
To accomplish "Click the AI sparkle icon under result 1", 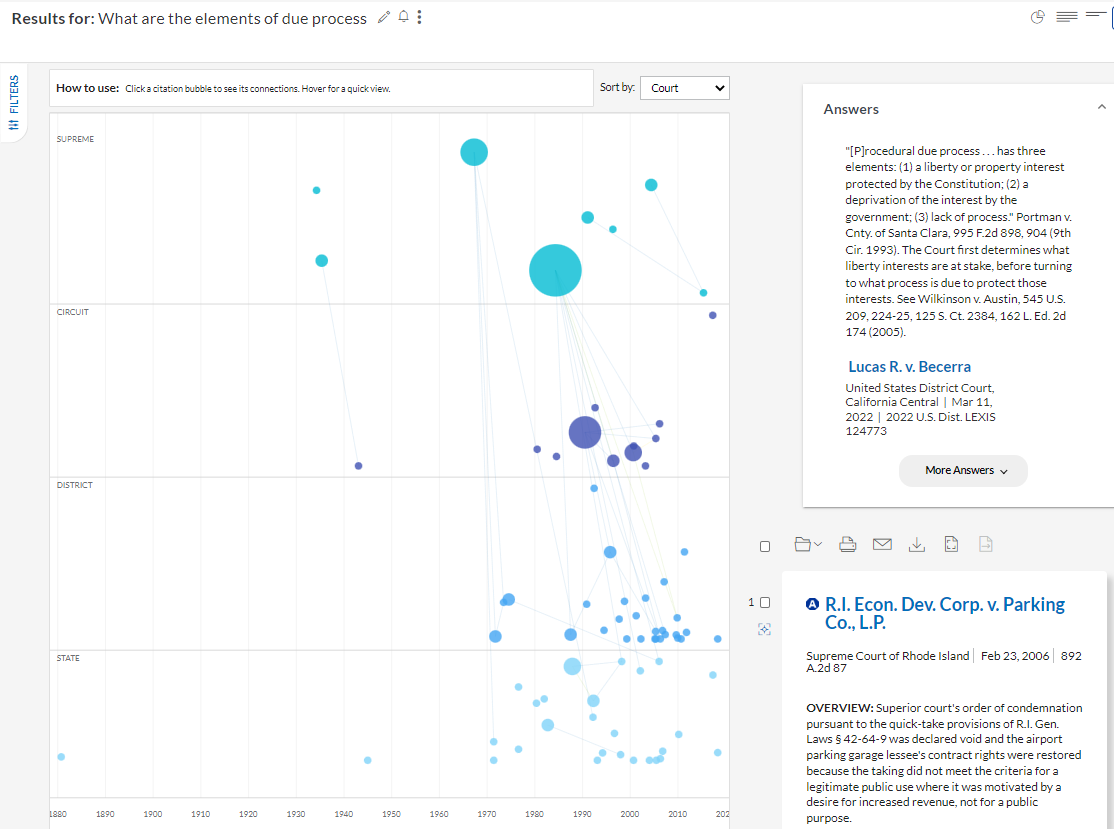I will (765, 630).
